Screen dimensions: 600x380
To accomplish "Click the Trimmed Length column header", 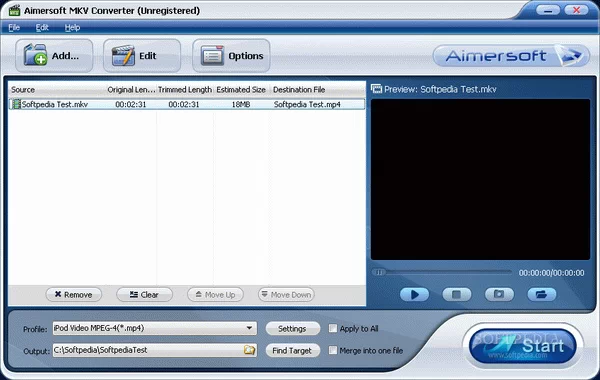I will (x=185, y=90).
